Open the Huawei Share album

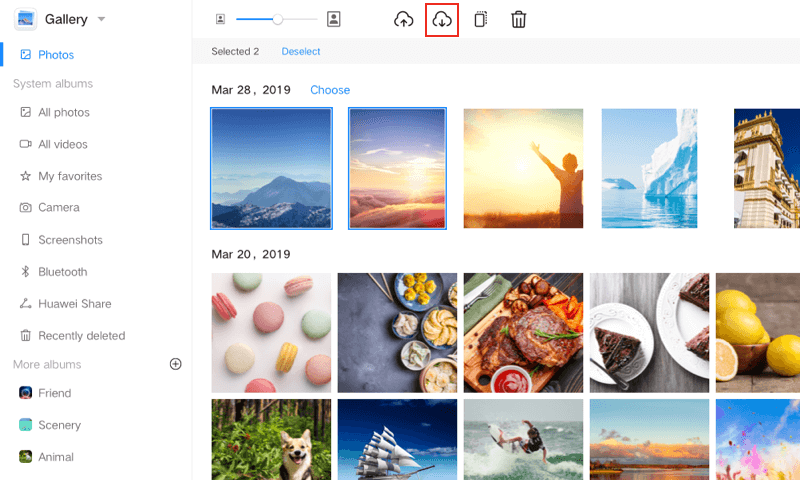(74, 304)
